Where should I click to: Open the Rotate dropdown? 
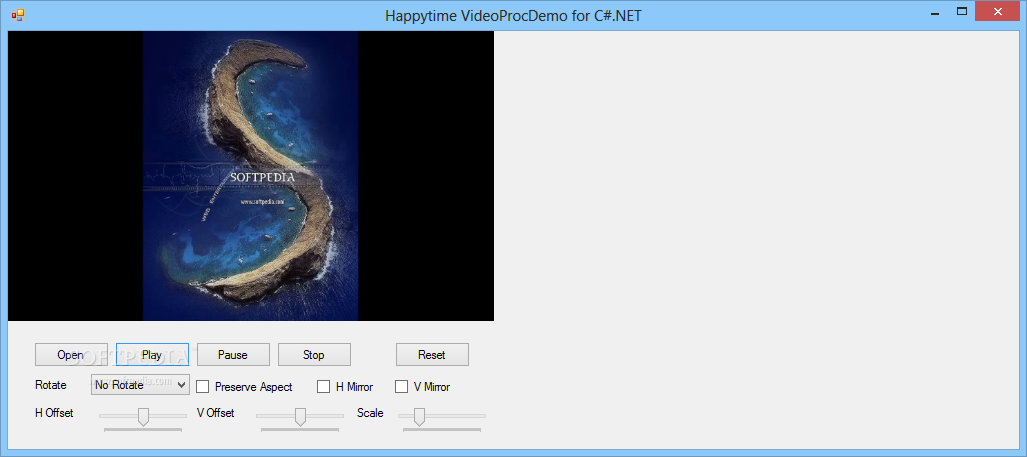[140, 385]
